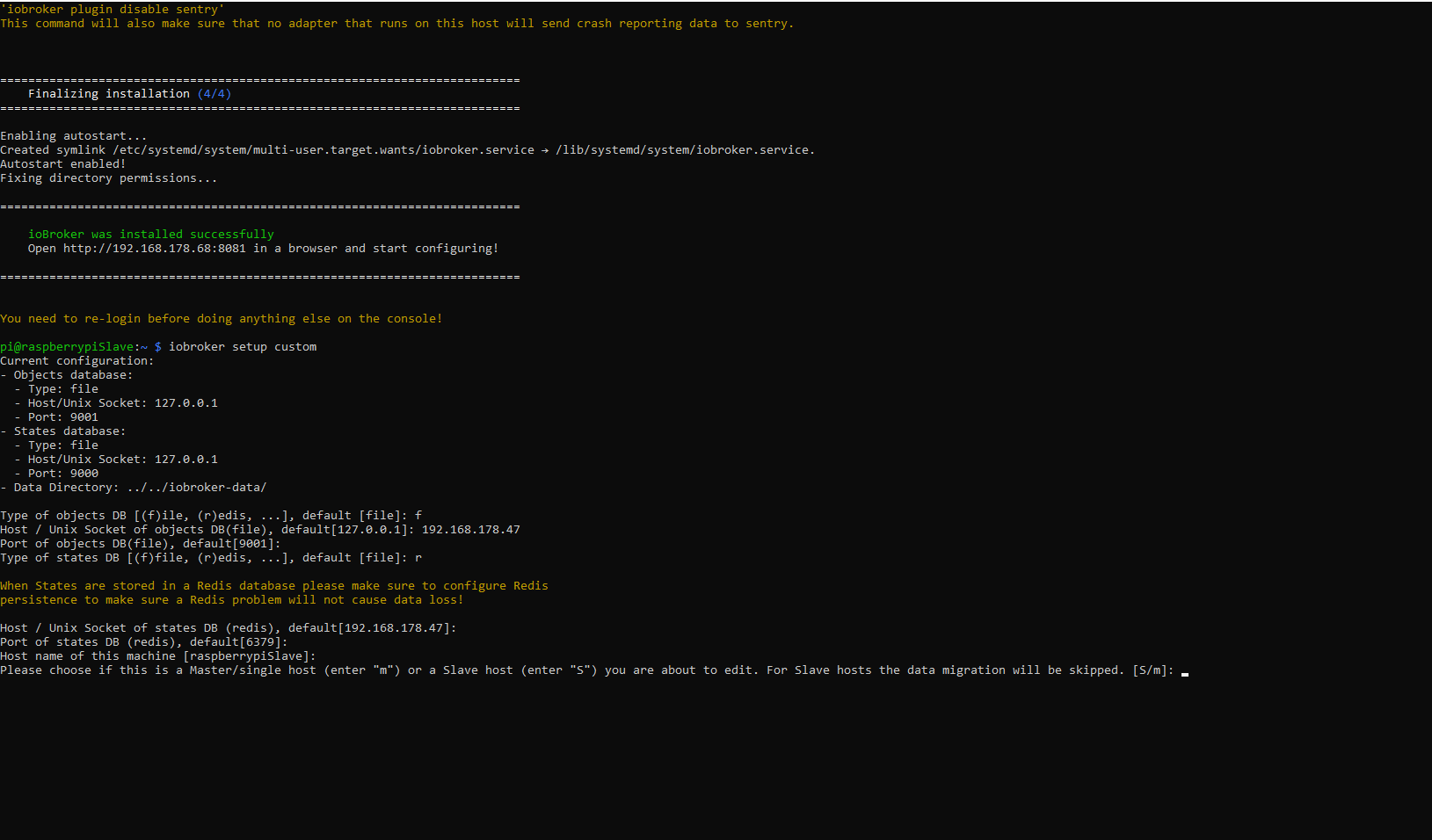Click the line 'iobroker plugin disable sentry'
Image resolution: width=1432 pixels, height=840 pixels.
(113, 10)
